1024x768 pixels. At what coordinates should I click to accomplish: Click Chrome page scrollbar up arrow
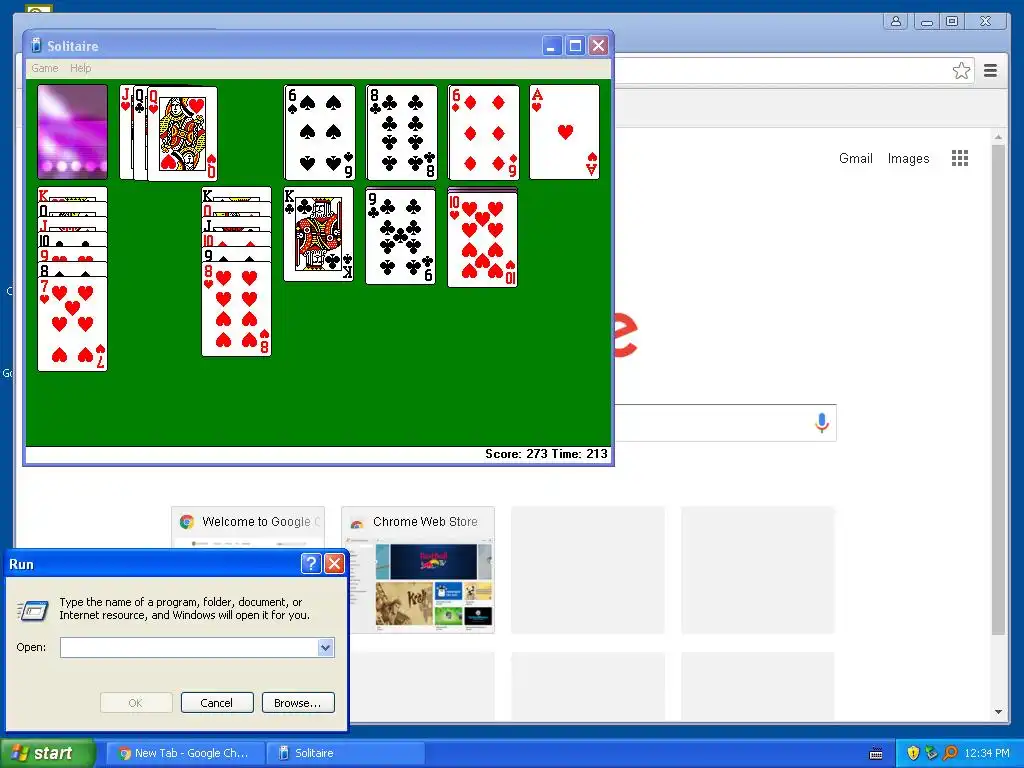click(x=998, y=137)
